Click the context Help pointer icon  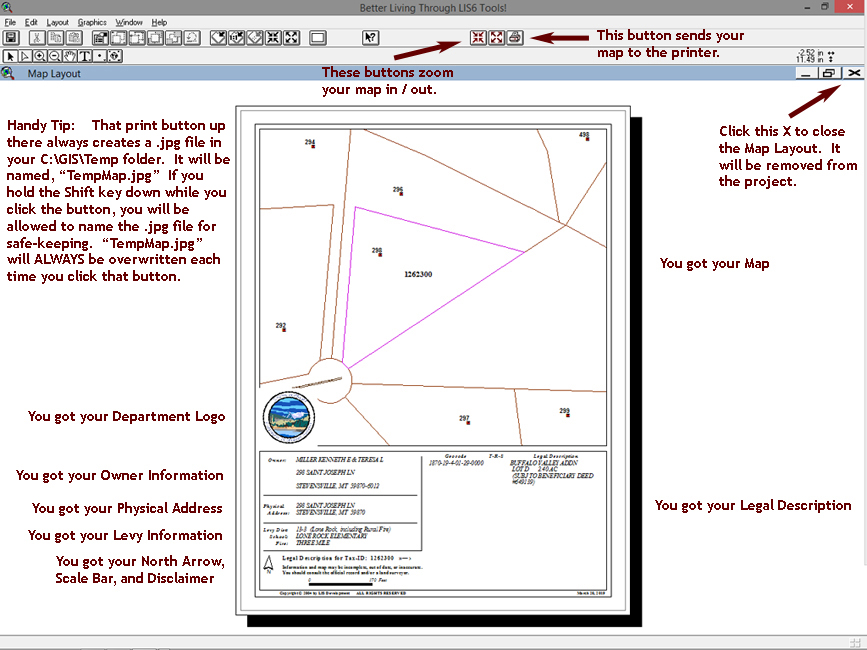(x=370, y=38)
